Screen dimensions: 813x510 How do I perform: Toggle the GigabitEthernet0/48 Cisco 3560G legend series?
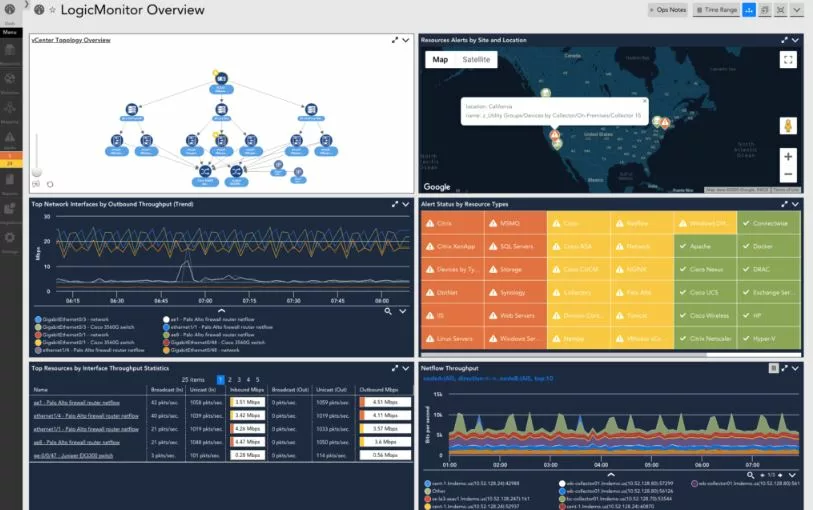click(x=214, y=343)
